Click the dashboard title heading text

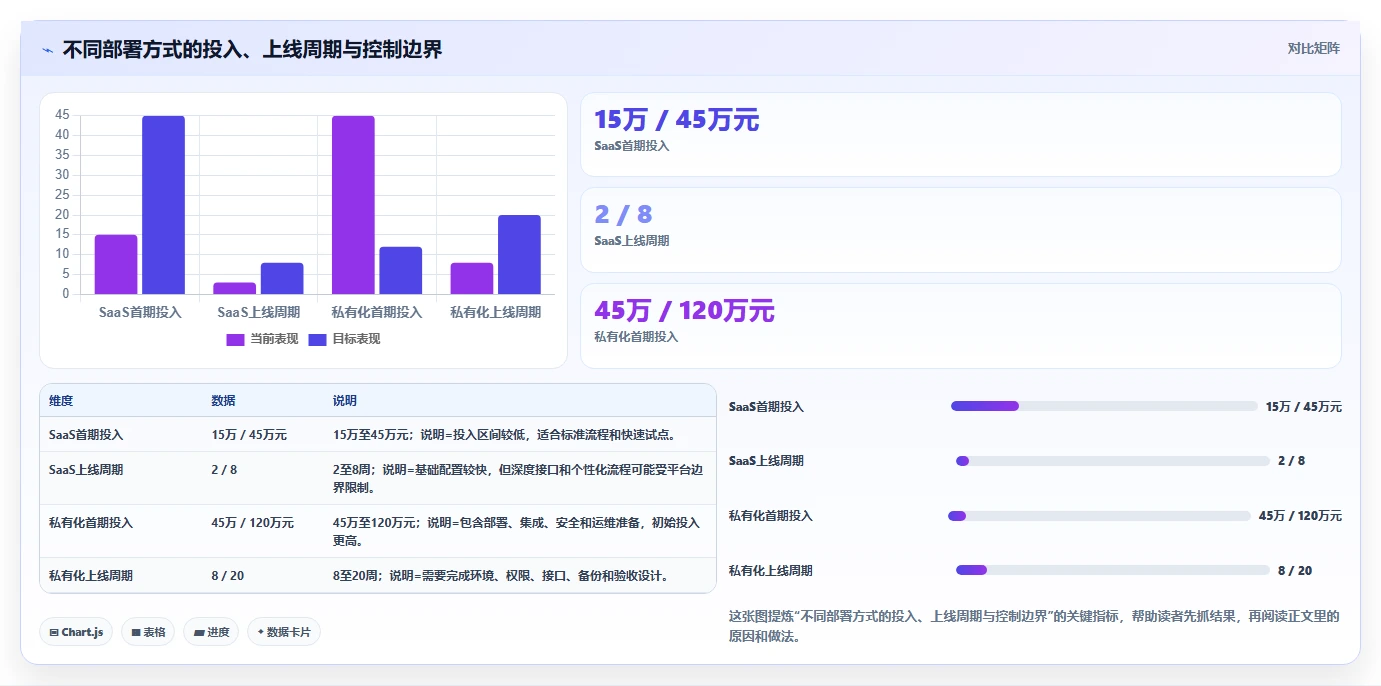coord(252,49)
